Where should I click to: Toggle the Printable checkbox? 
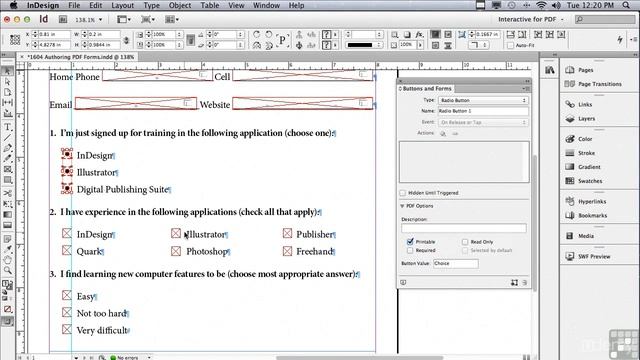410,242
